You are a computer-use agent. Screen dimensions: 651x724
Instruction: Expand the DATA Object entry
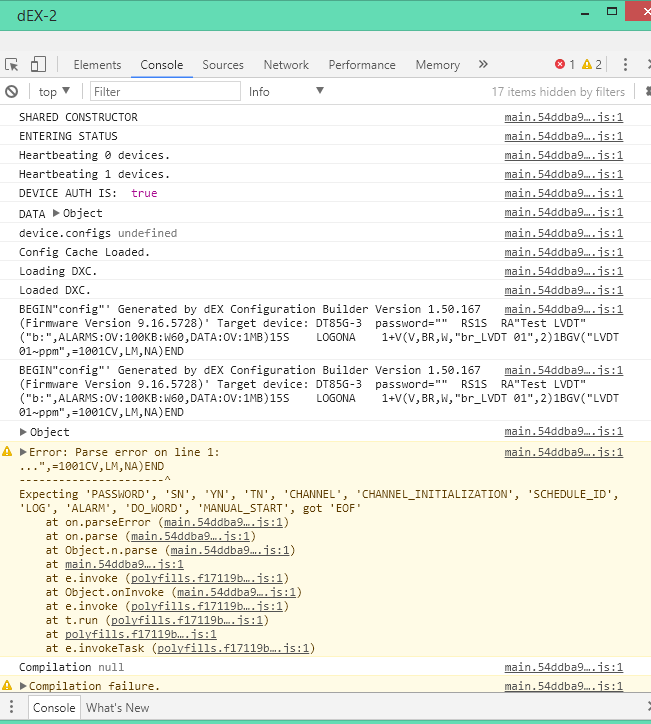(x=57, y=214)
